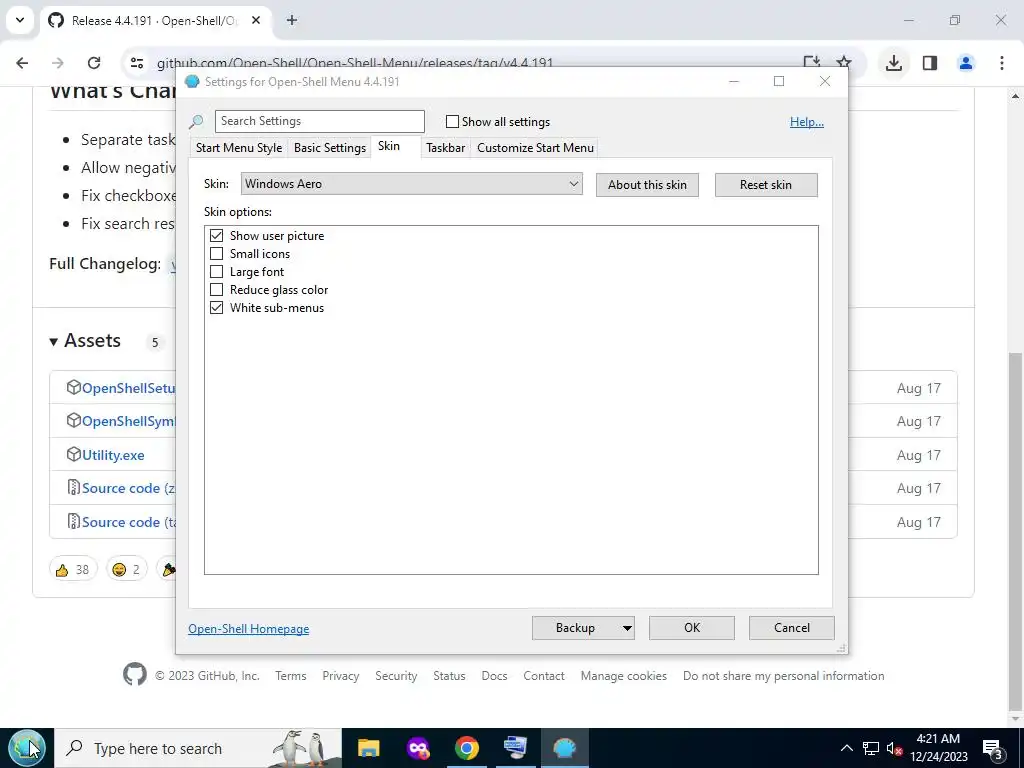Click the muted volume tray icon
Viewport: 1024px width, 768px height.
894,748
